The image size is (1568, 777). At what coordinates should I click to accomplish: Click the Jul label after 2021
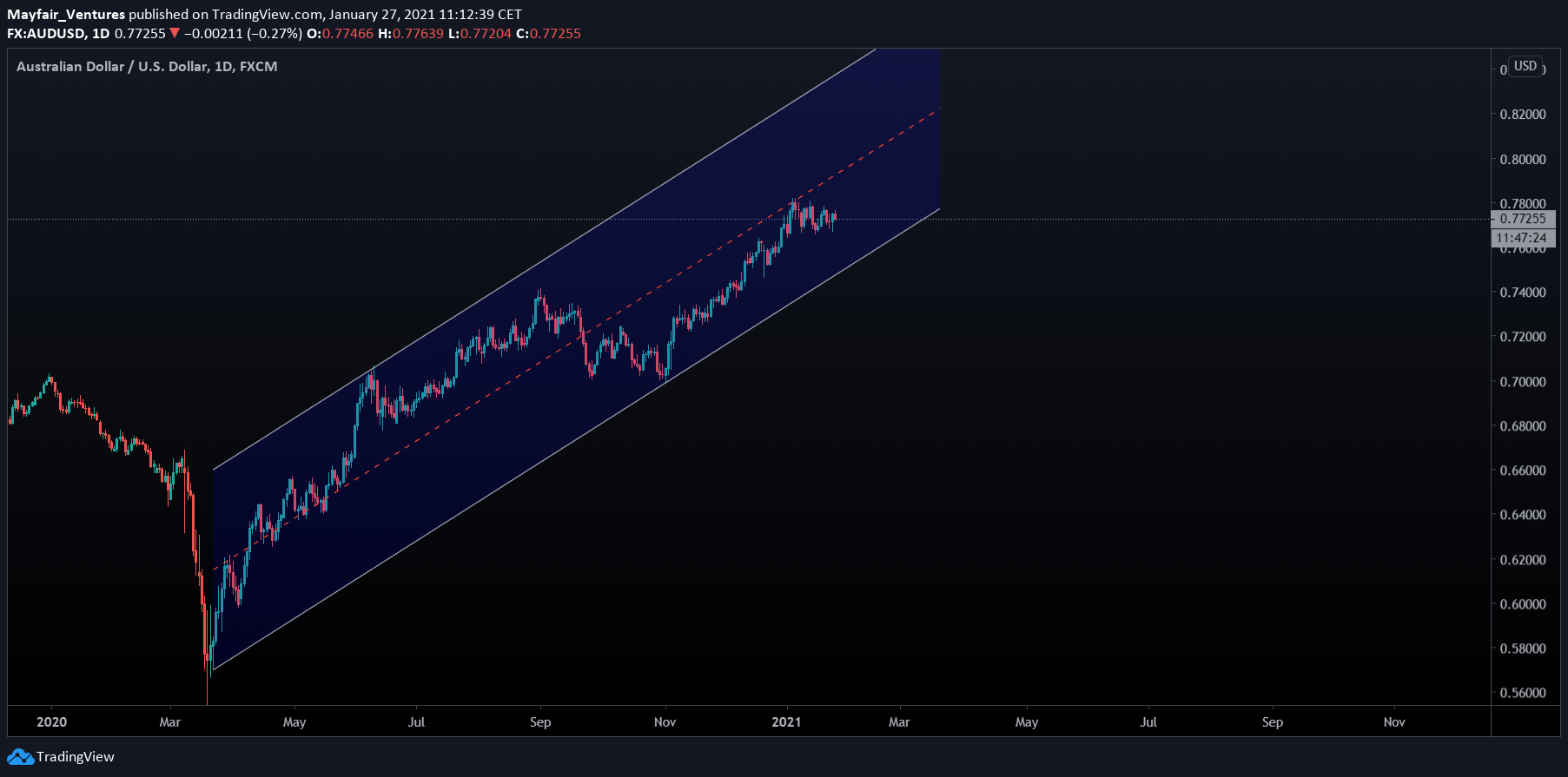point(1148,722)
